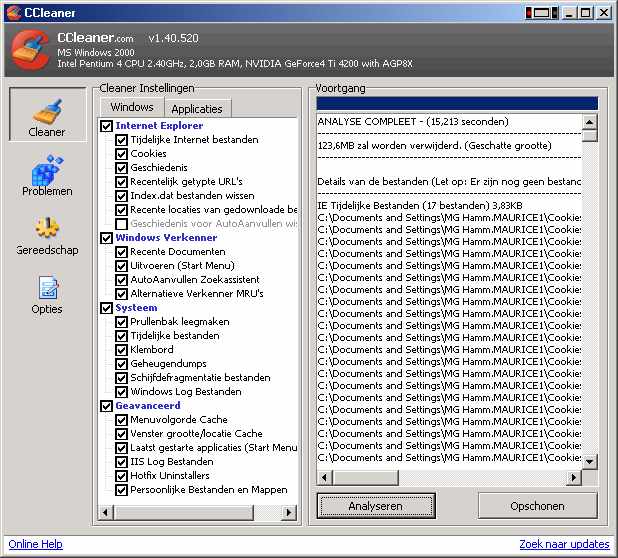Enable Geschiedenis voor AutoAanvullen checkbox
Screen dimensions: 618x558
[x=121, y=224]
